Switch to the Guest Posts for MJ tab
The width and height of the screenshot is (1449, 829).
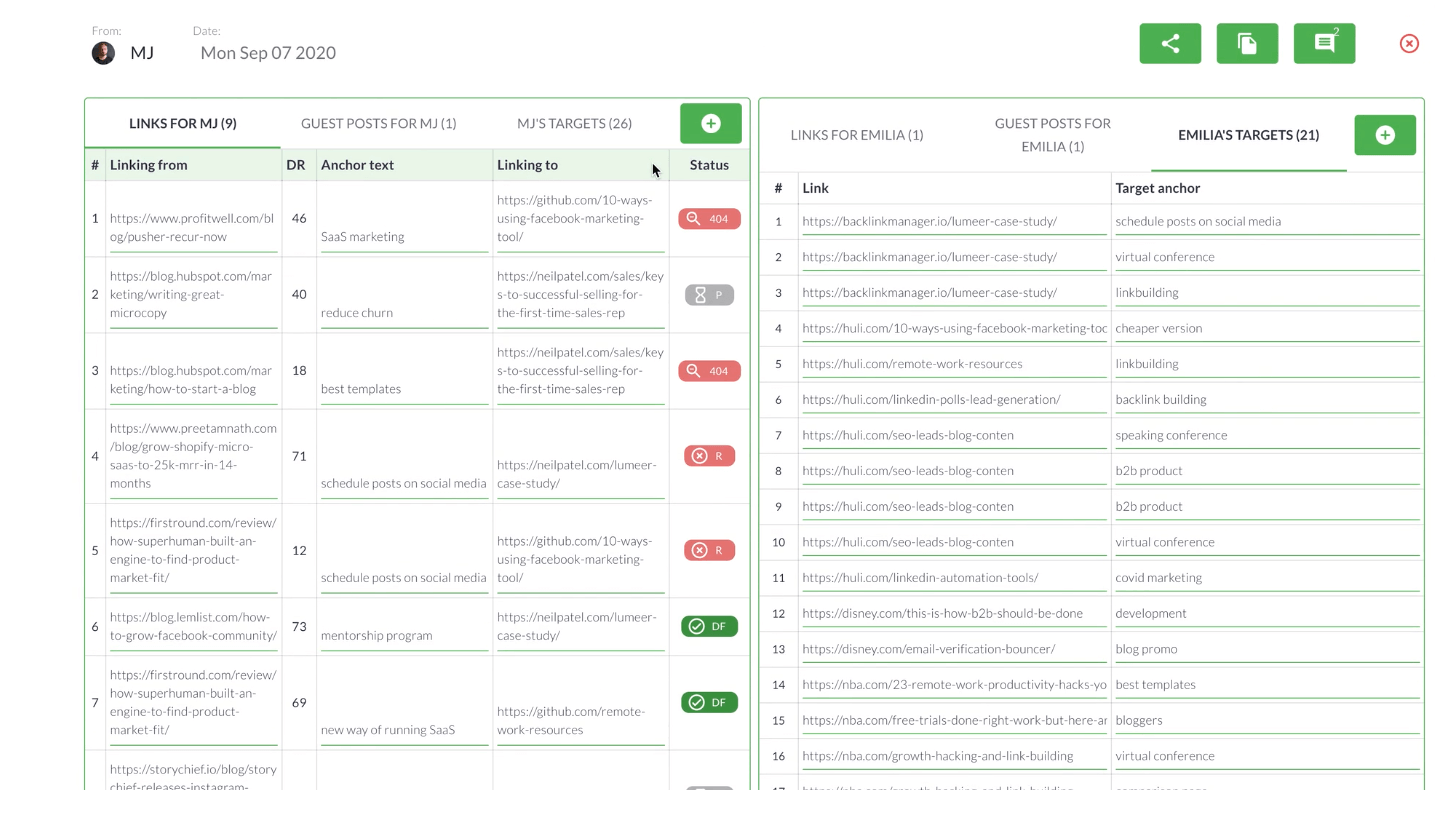coord(378,124)
